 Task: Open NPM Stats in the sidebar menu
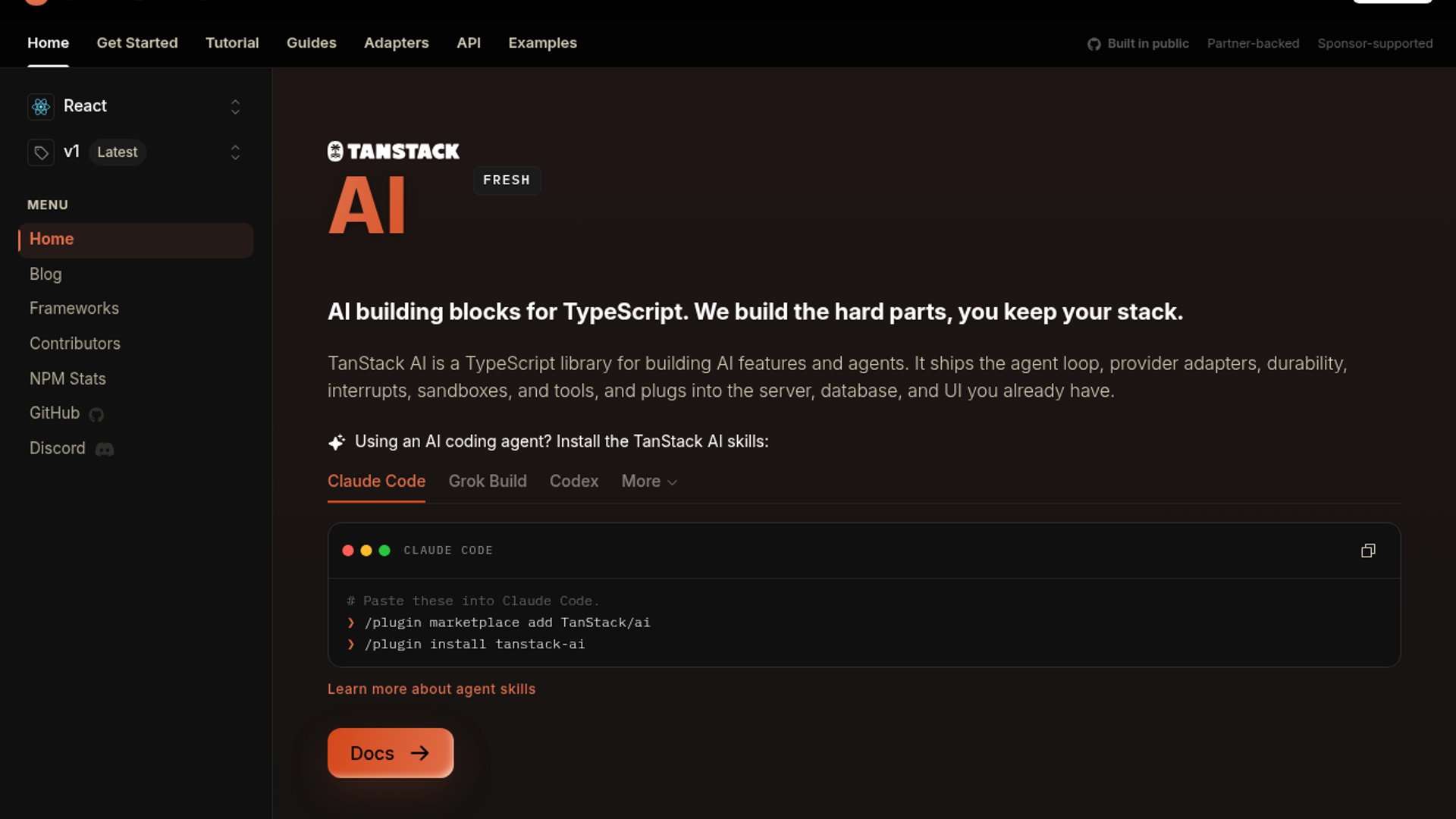67,379
